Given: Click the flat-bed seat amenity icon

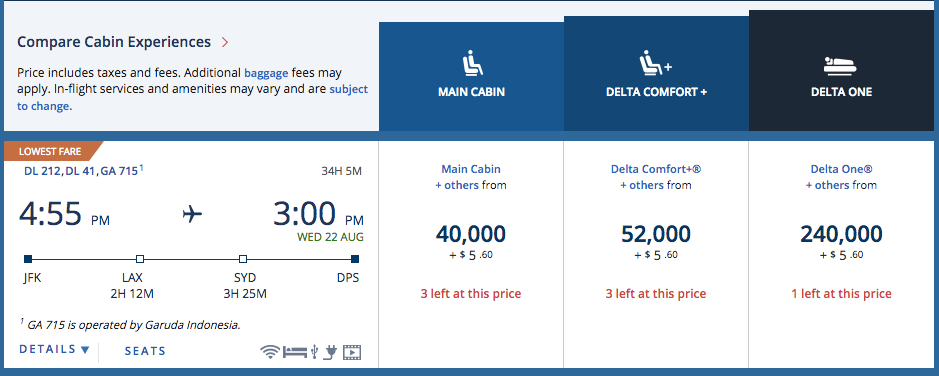Looking at the screenshot, I should (295, 352).
